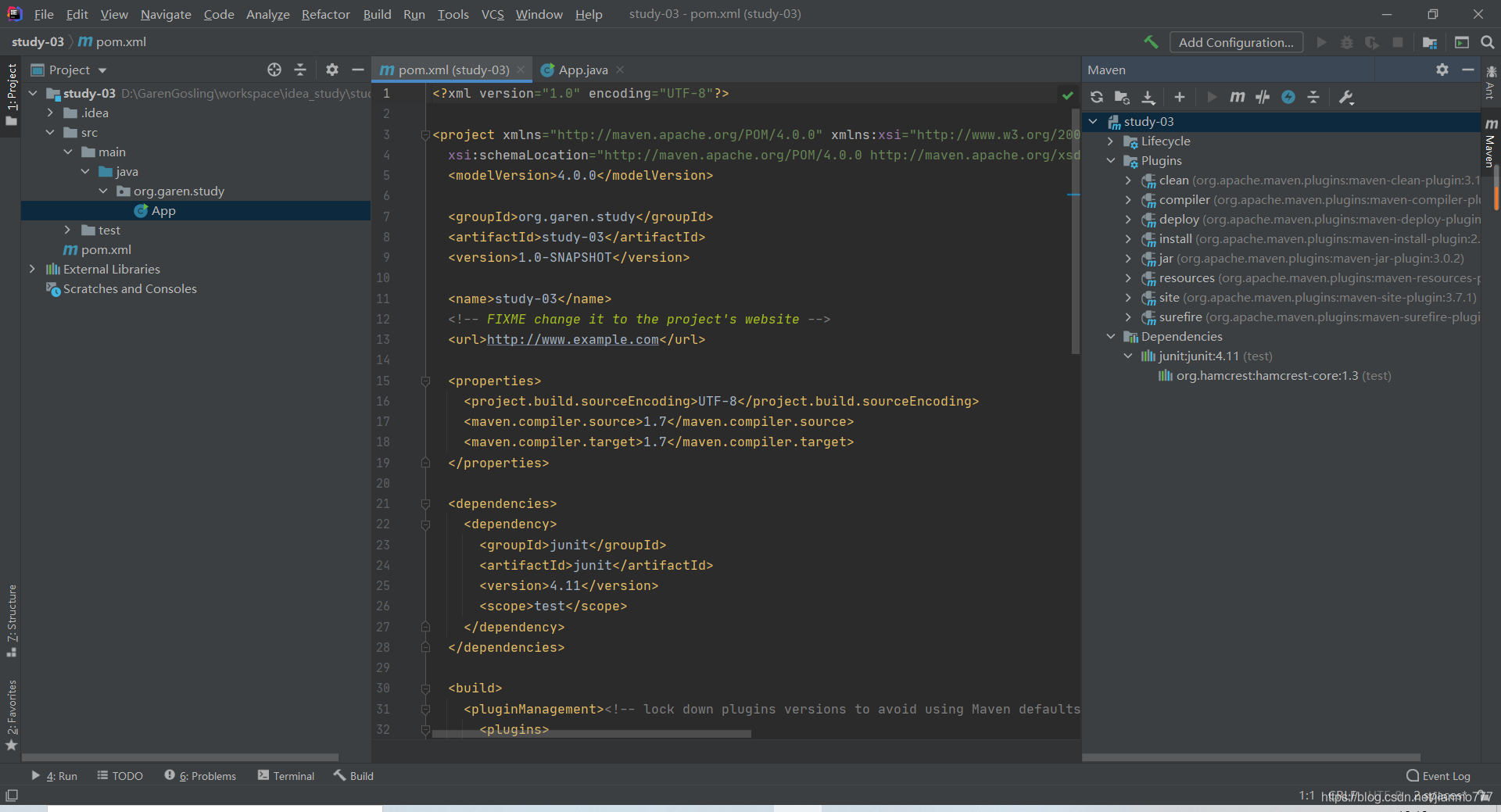The image size is (1501, 812).
Task: Collapse Maven Plugins node
Action: click(x=1111, y=160)
